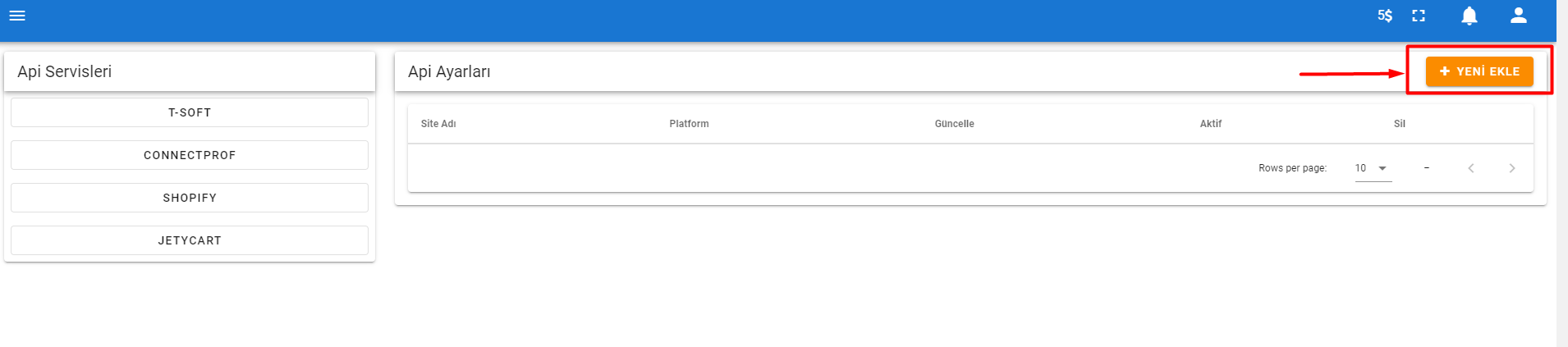Viewport: 1568px width, 347px height.
Task: Click the Site Adı column header
Action: 438,124
